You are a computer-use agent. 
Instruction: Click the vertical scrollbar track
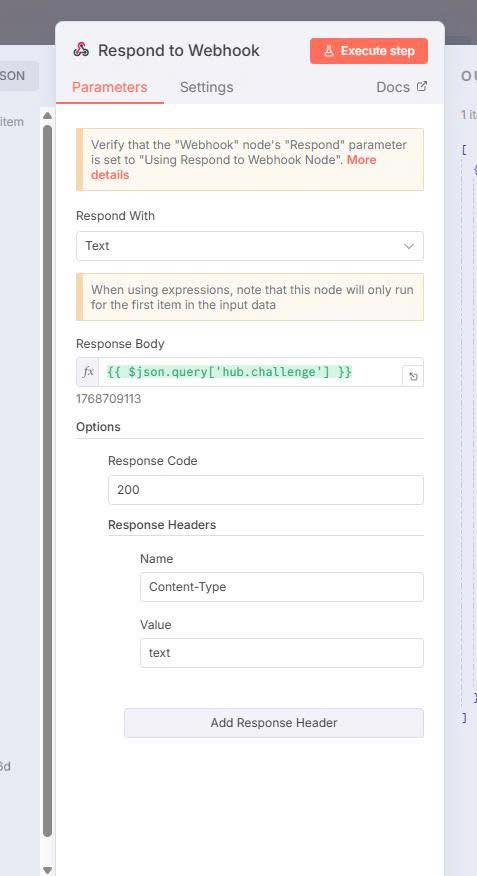(x=47, y=480)
